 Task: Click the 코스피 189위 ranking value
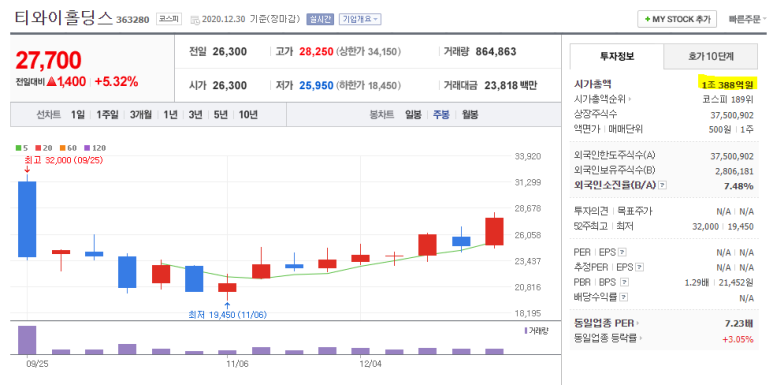pos(728,100)
